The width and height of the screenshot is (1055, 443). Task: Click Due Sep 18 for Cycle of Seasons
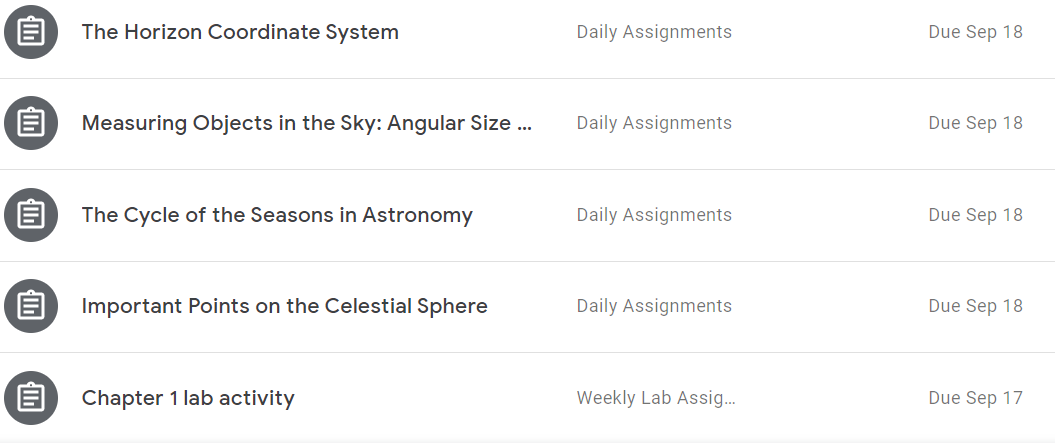tap(975, 215)
